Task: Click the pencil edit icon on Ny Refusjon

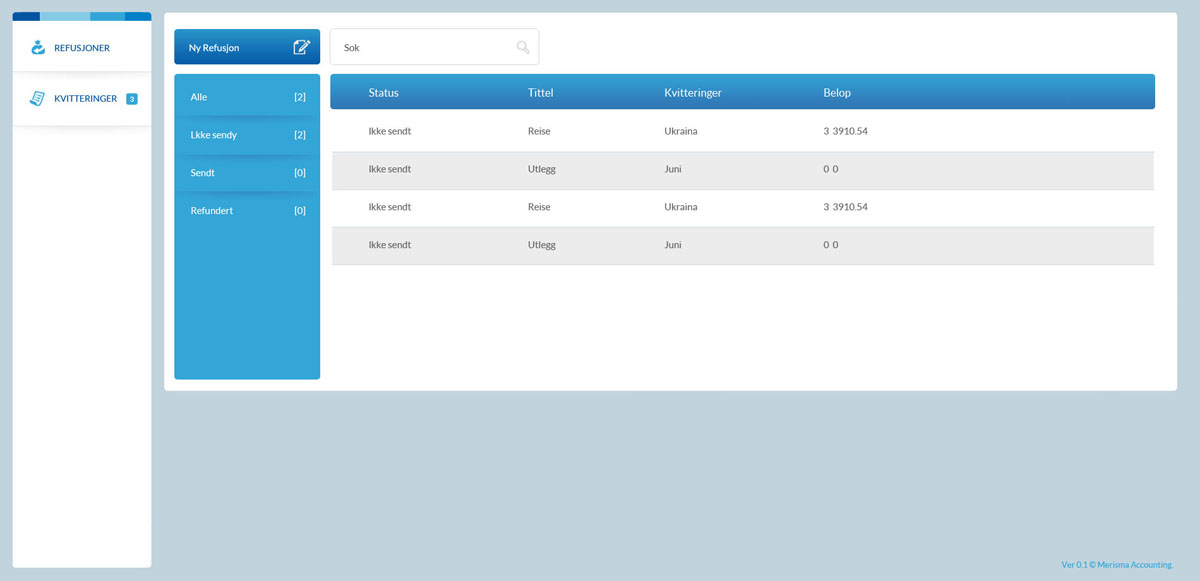Action: [301, 47]
